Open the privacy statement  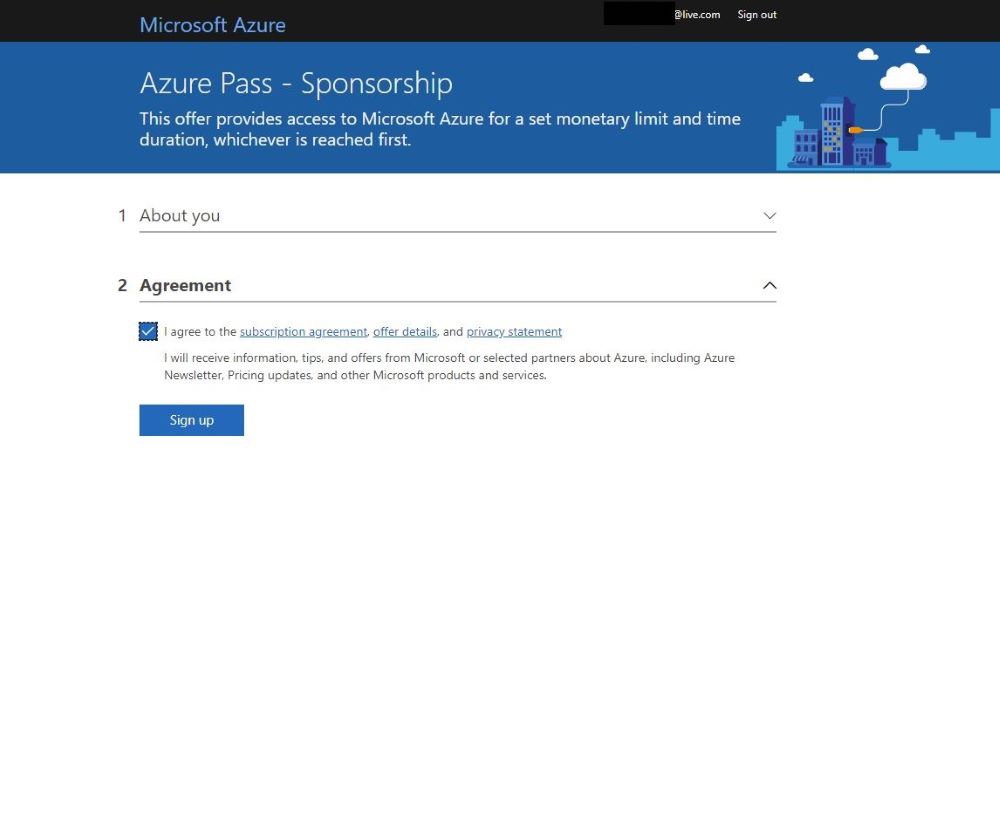pos(513,331)
